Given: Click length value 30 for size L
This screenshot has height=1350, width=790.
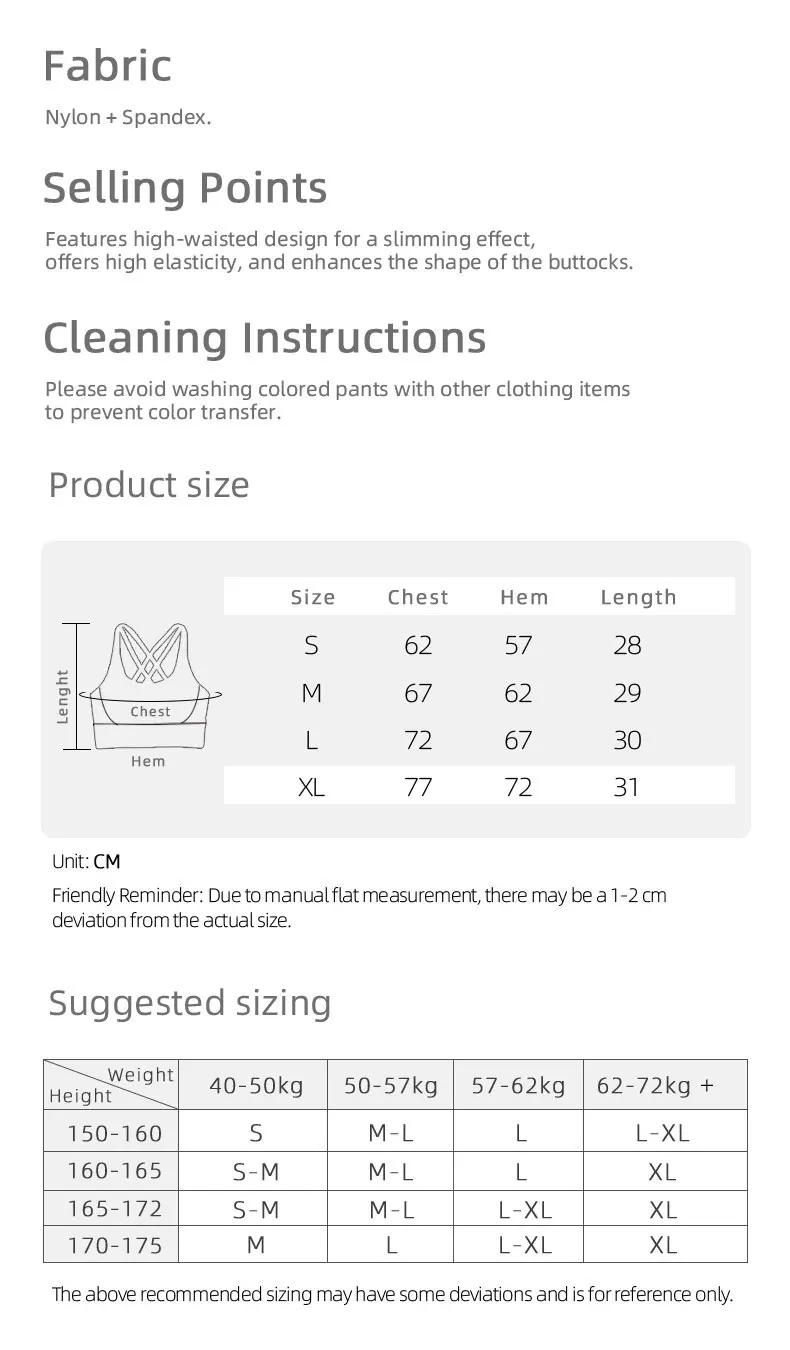Looking at the screenshot, I should coord(627,740).
